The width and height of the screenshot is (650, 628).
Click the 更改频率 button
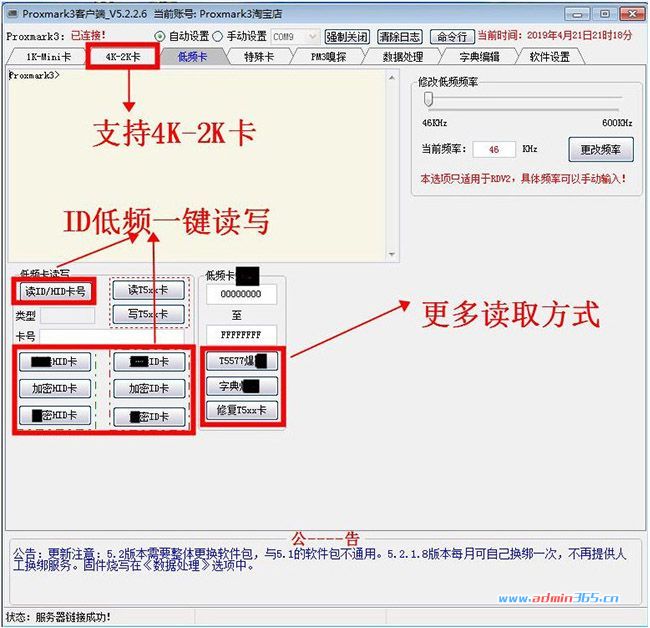coord(601,149)
